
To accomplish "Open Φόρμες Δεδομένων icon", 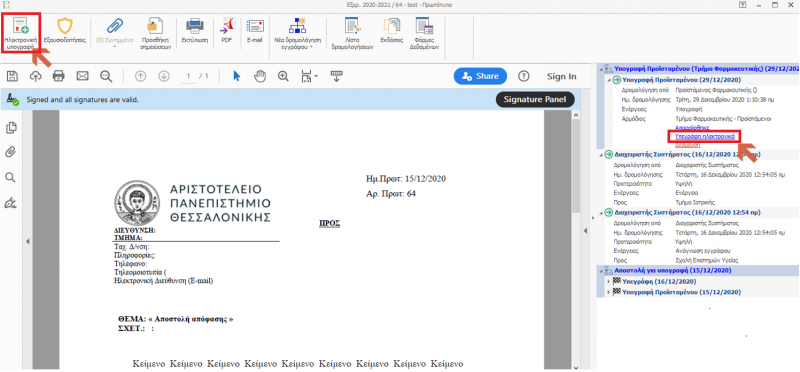I will (x=424, y=33).
